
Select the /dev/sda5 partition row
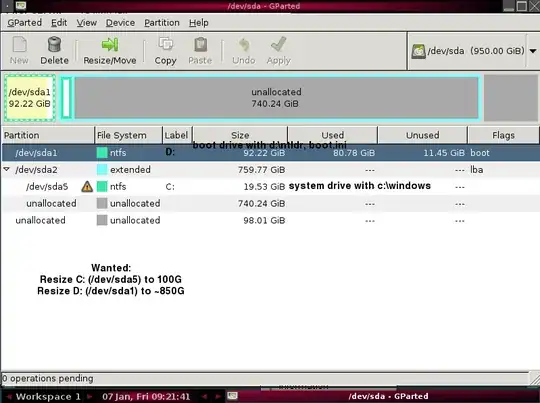270,186
